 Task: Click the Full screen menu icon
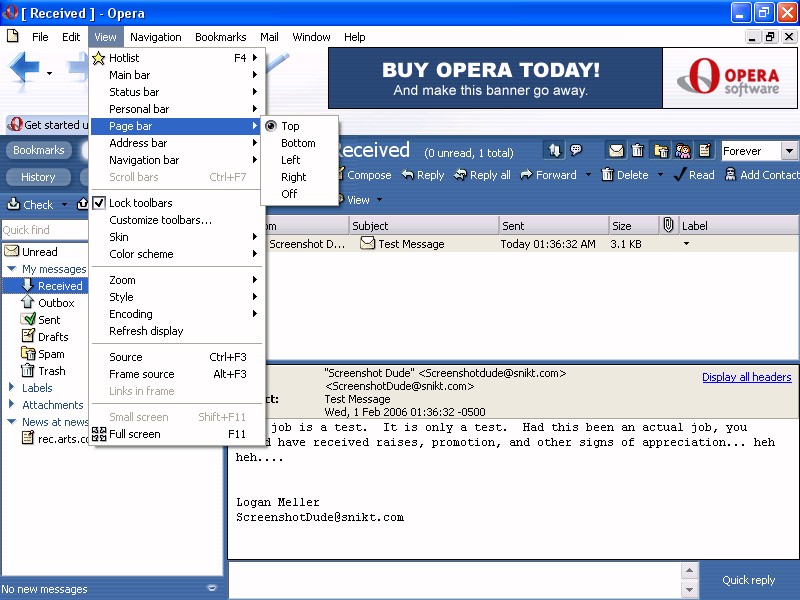tap(99, 434)
